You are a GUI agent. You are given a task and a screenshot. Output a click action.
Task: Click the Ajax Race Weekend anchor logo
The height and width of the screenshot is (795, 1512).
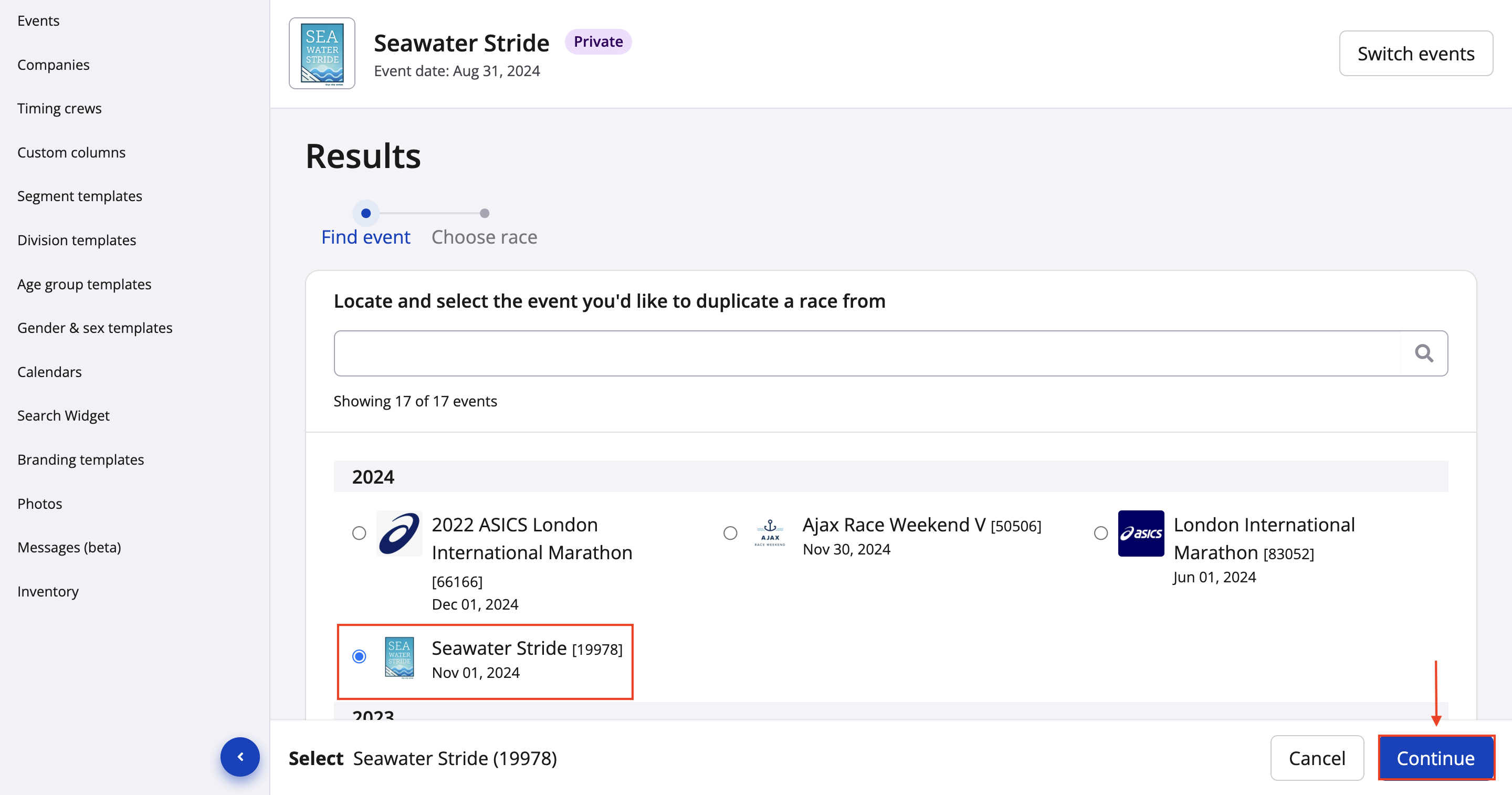tap(770, 532)
